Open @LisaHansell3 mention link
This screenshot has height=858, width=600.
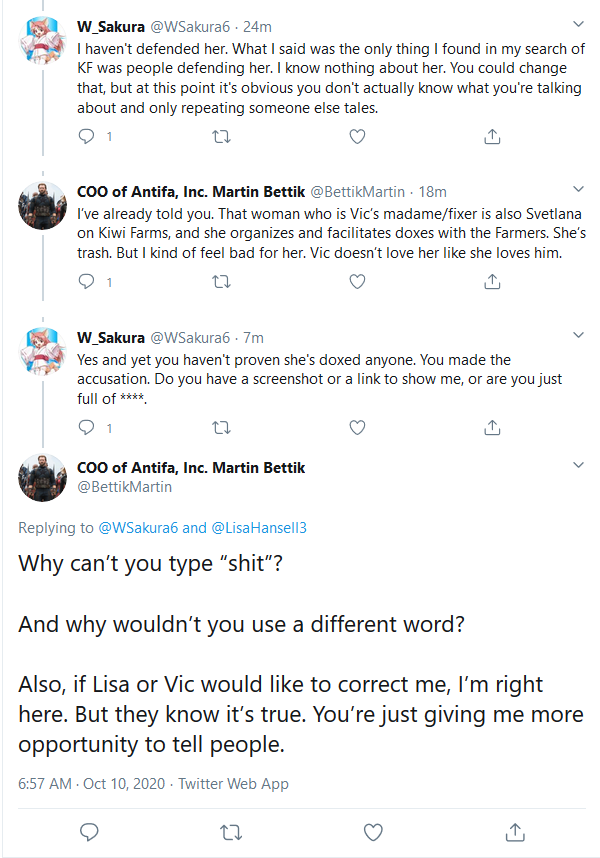tap(259, 528)
